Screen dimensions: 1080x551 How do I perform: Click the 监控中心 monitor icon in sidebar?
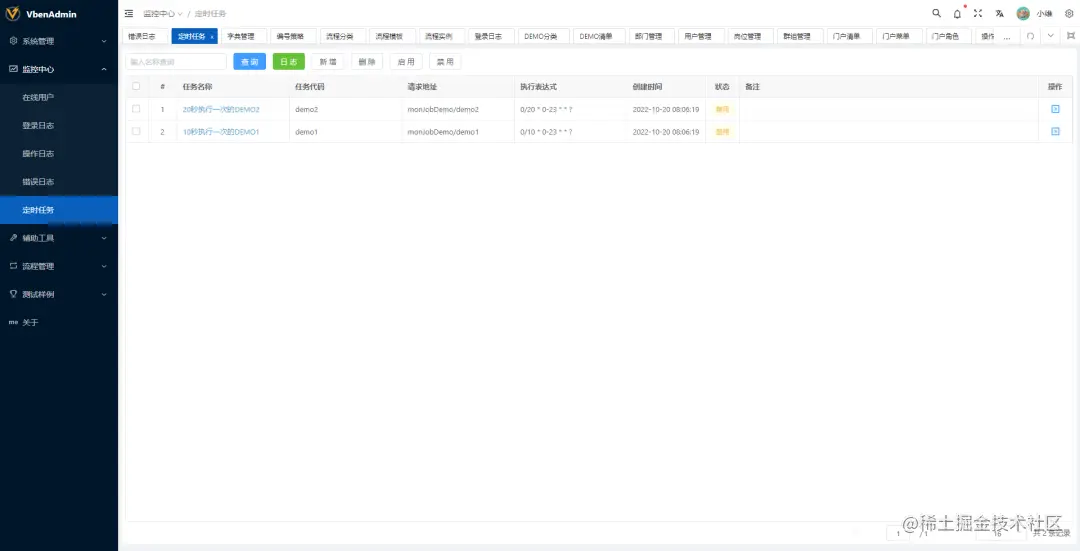pos(13,69)
